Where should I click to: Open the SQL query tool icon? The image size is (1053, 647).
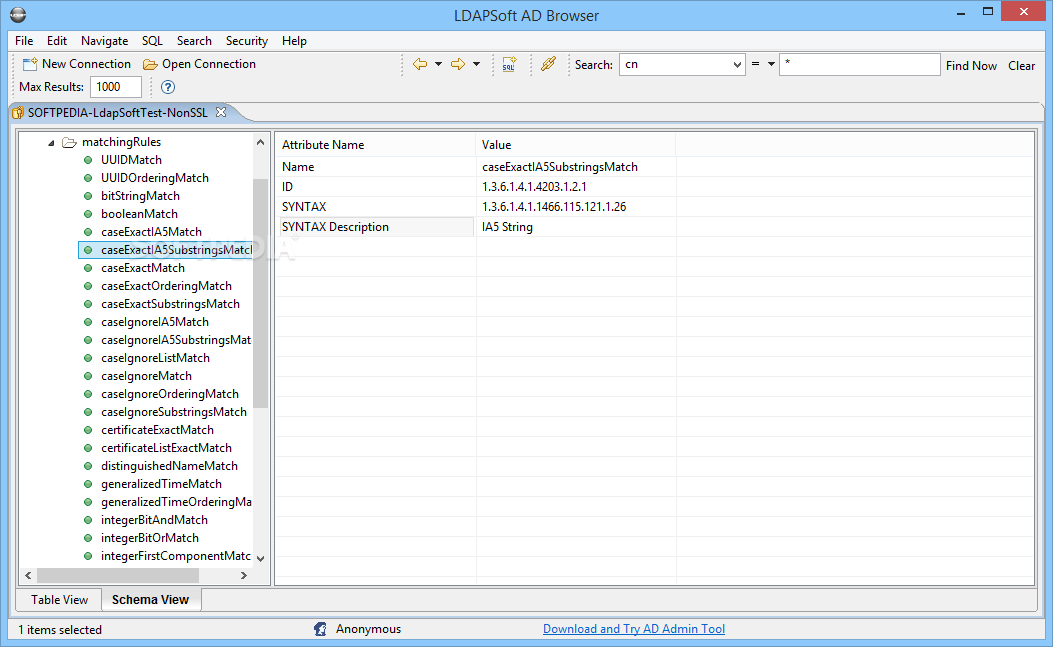[x=509, y=64]
